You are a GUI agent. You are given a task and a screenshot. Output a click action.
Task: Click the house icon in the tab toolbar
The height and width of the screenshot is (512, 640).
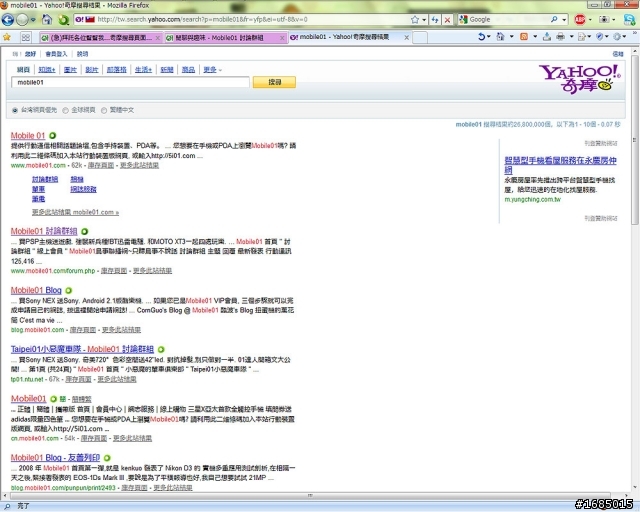(x=500, y=37)
